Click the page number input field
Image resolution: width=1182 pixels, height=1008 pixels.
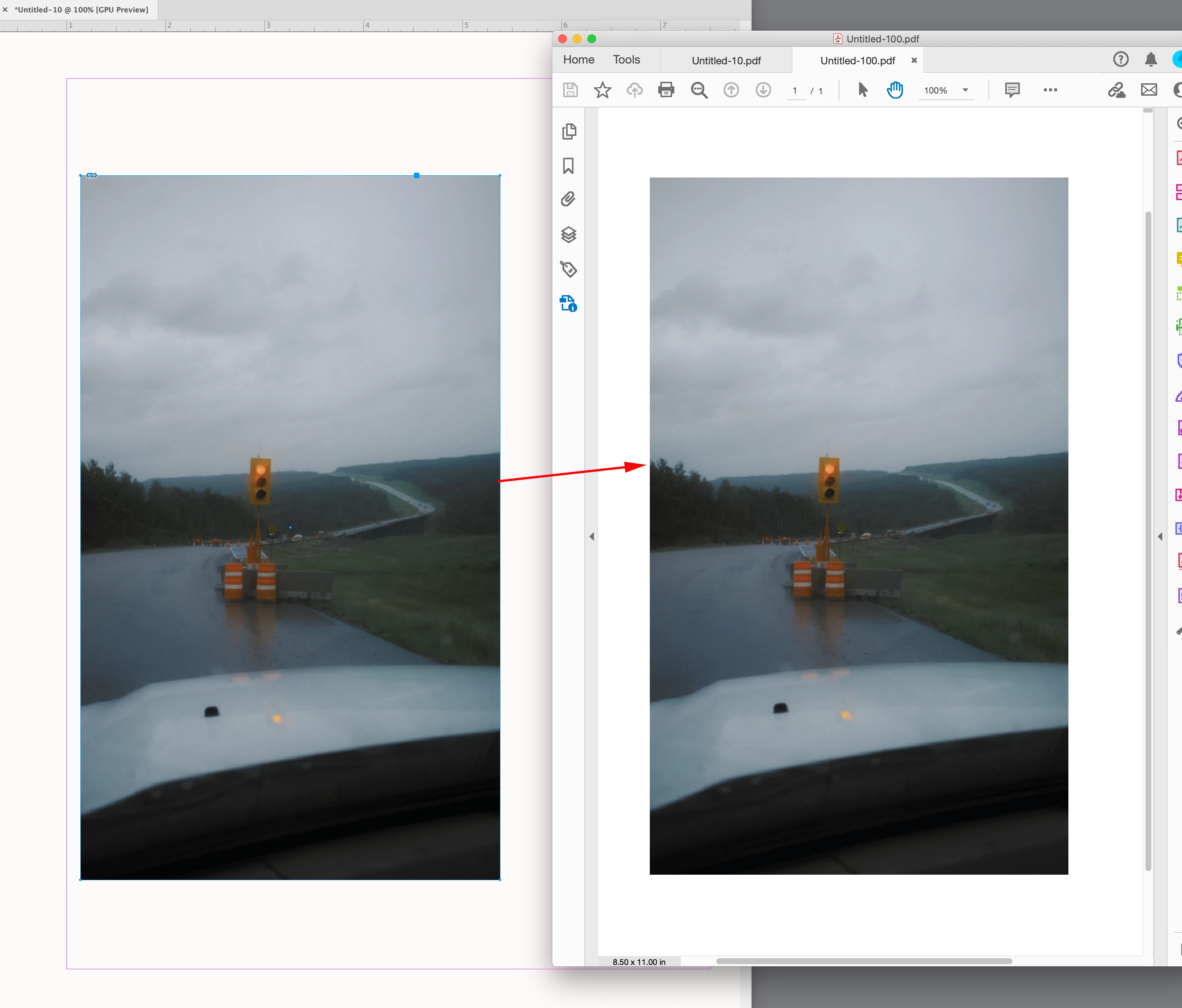pos(795,91)
